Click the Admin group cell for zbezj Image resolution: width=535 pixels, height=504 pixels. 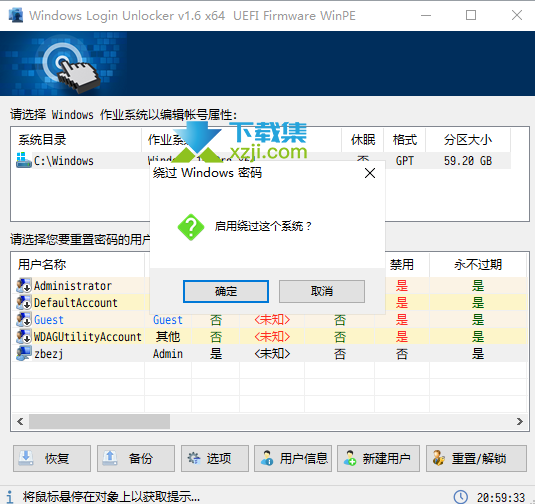coord(168,354)
